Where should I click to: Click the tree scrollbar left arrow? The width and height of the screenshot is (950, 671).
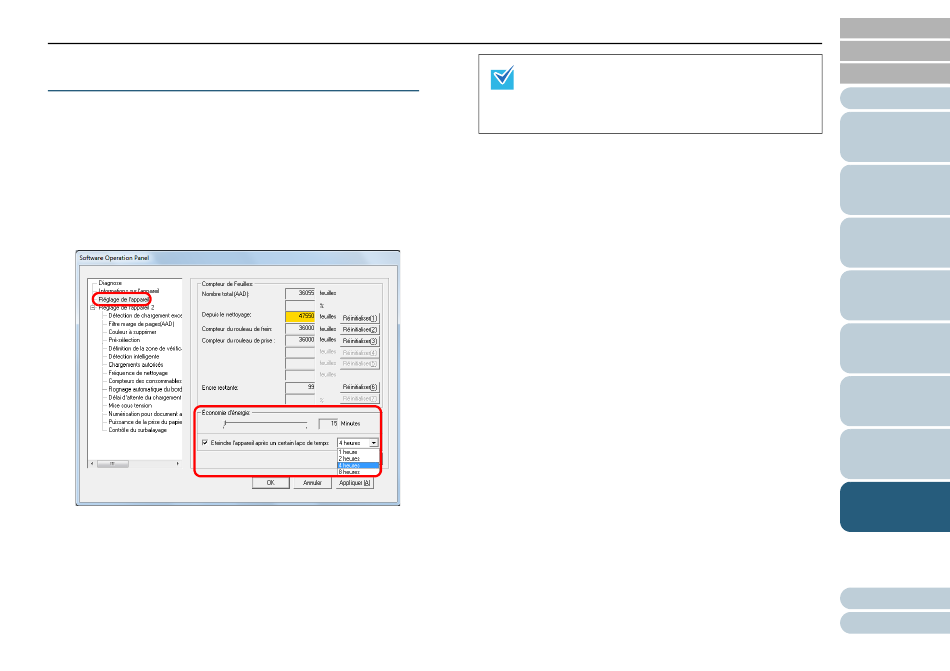92,464
